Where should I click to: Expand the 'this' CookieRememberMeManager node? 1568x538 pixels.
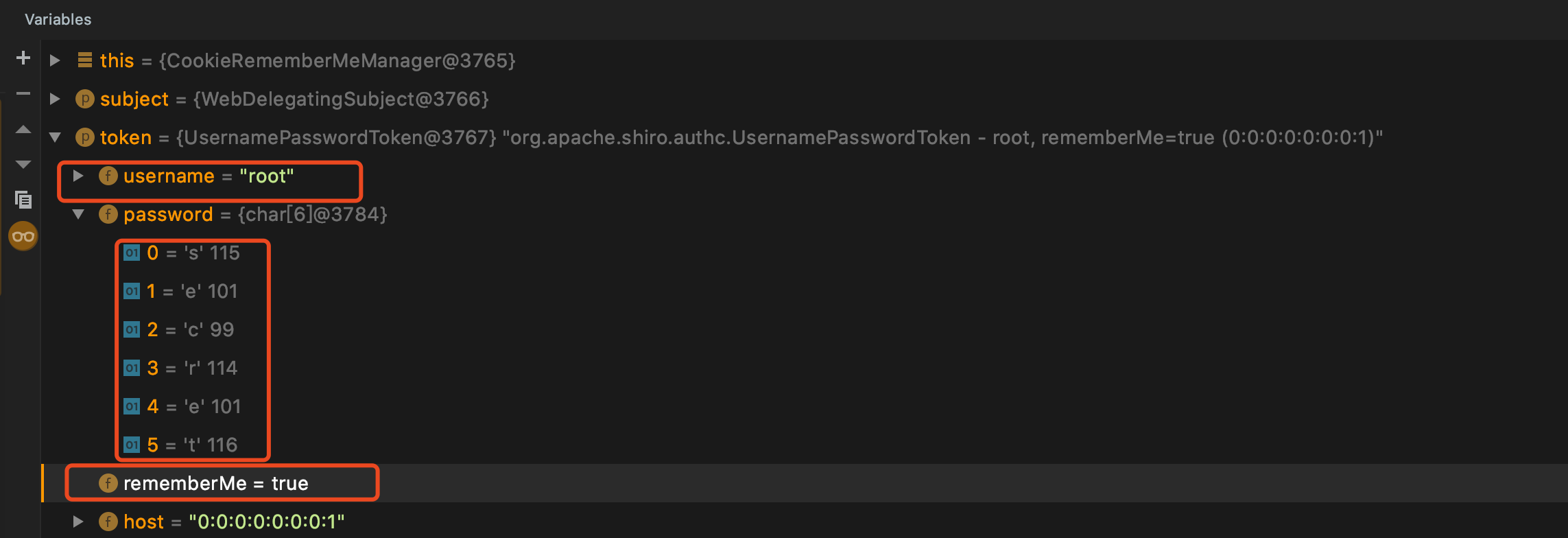click(x=55, y=60)
